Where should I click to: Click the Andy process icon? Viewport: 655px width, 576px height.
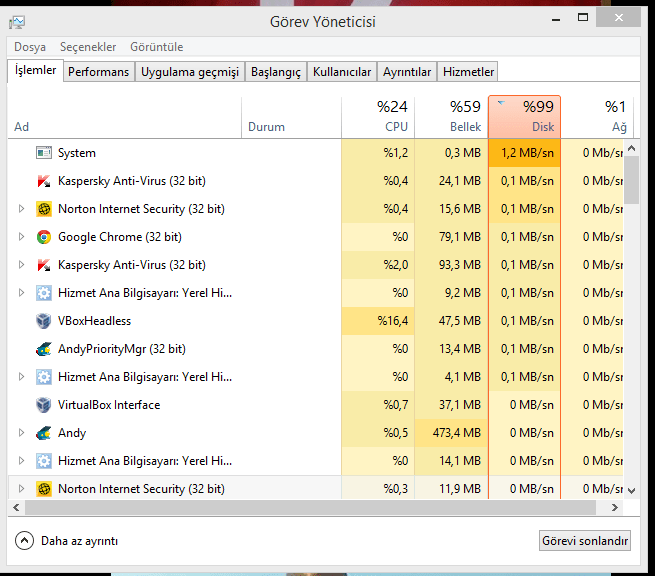coord(43,433)
